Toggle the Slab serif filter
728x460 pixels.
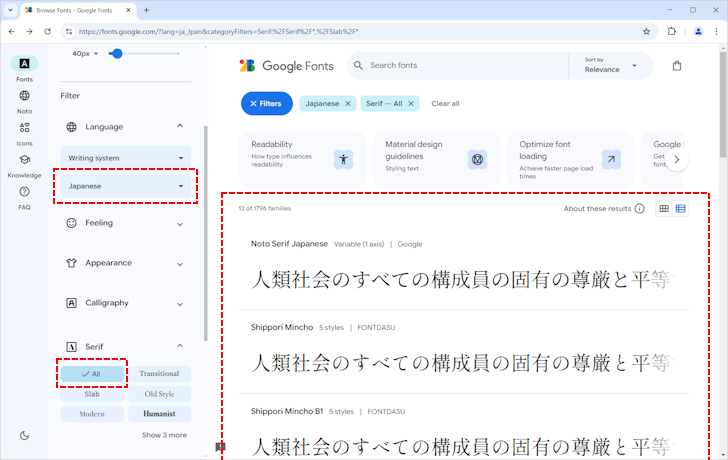pos(92,394)
